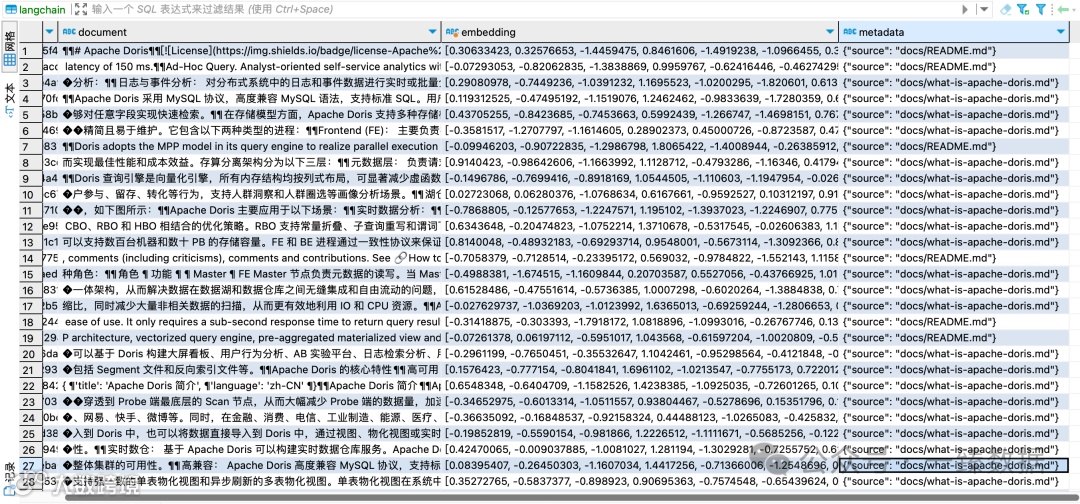Click embedding cell starting 0.6343648
Image resolution: width=1080 pixels, height=504 pixels.
click(640, 227)
